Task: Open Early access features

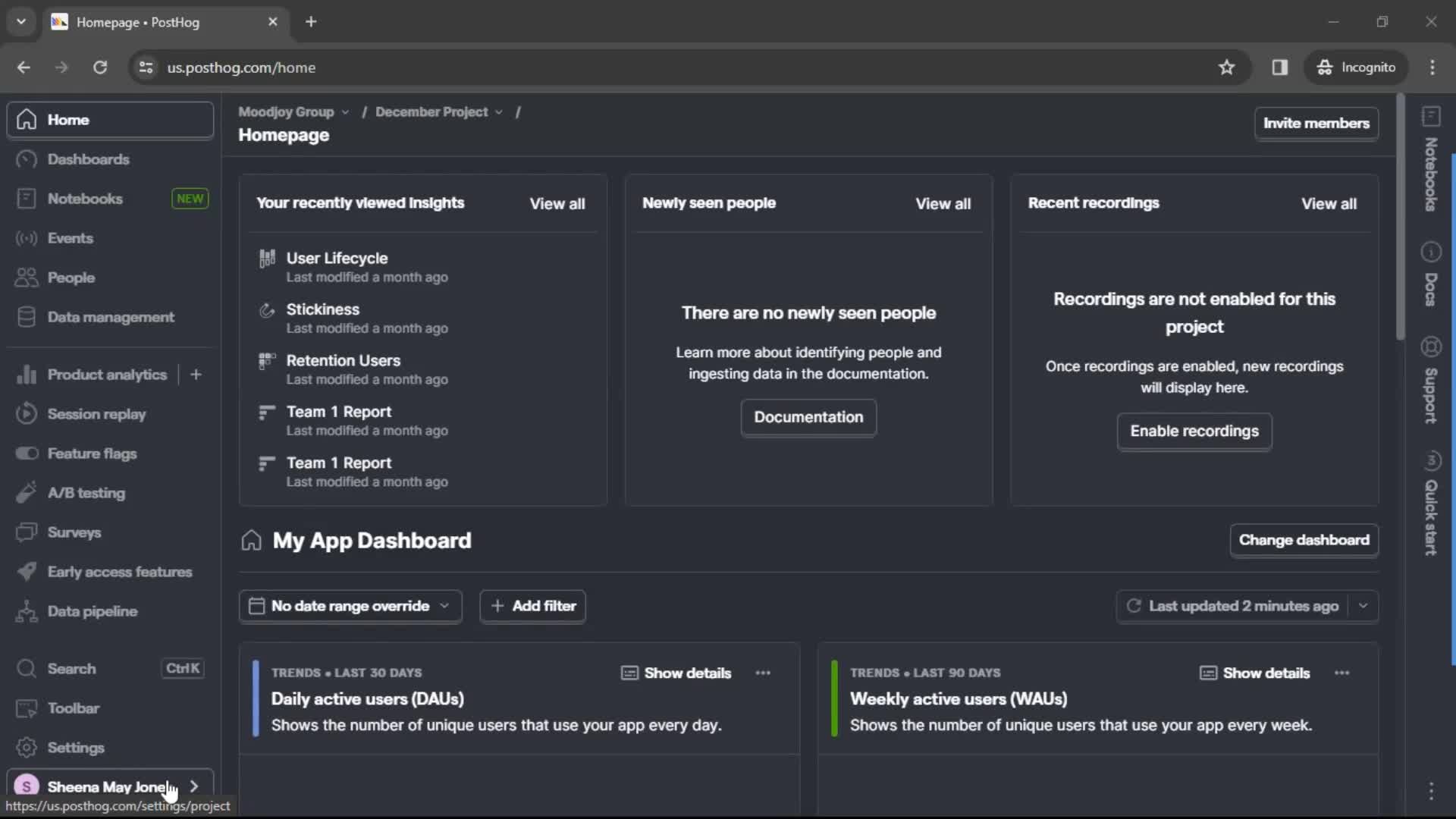Action: 110,572
